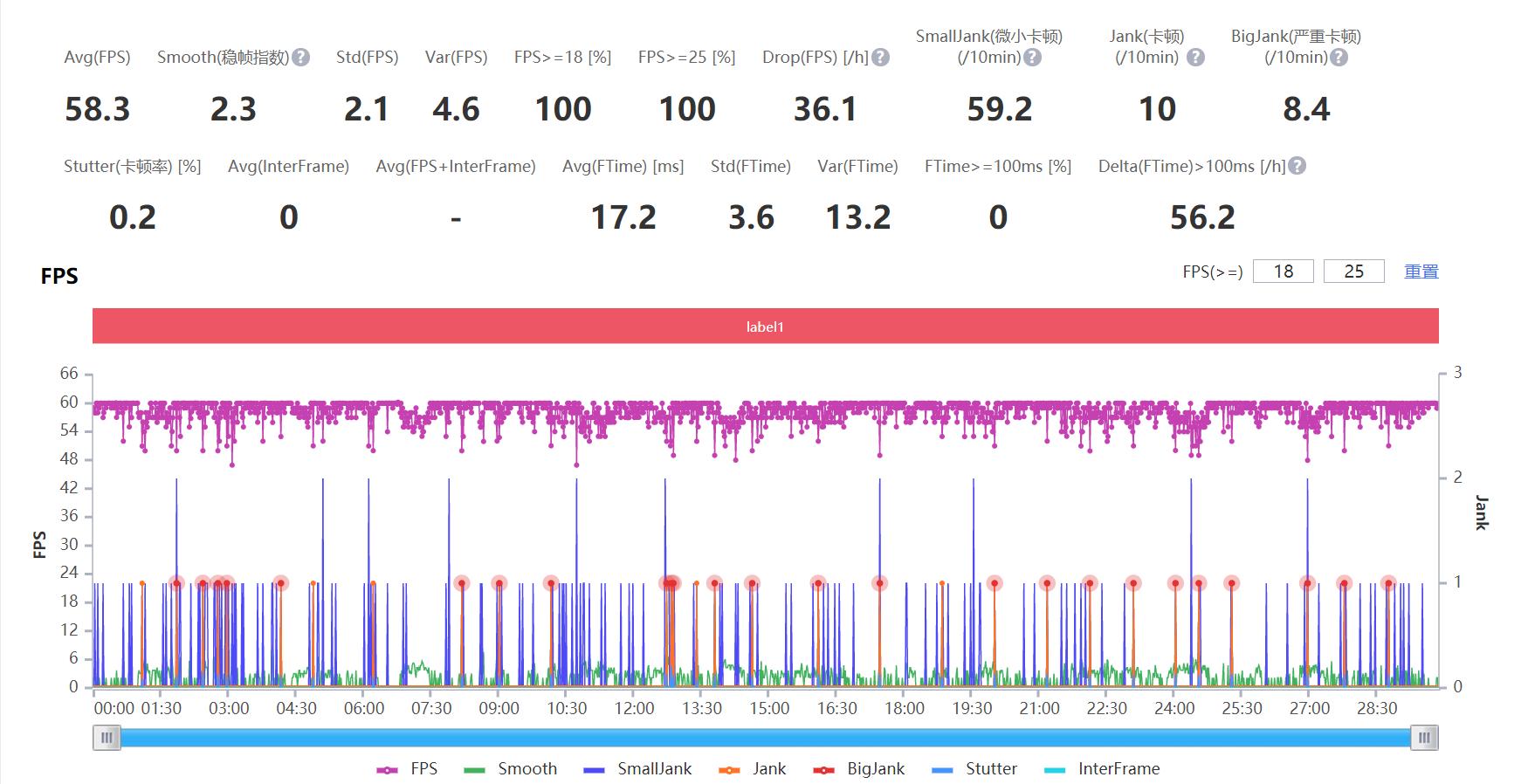Click left handle of time range slider
The image size is (1528, 784).
pyautogui.click(x=107, y=739)
